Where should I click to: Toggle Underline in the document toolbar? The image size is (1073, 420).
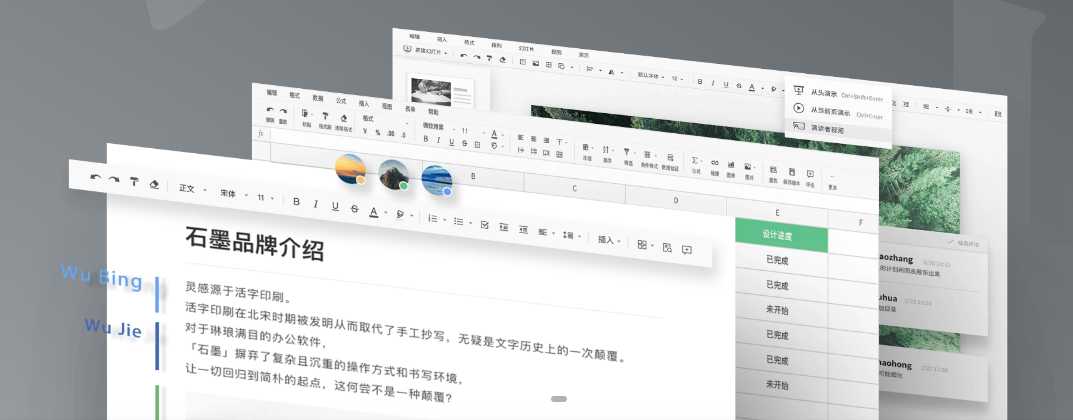(335, 206)
